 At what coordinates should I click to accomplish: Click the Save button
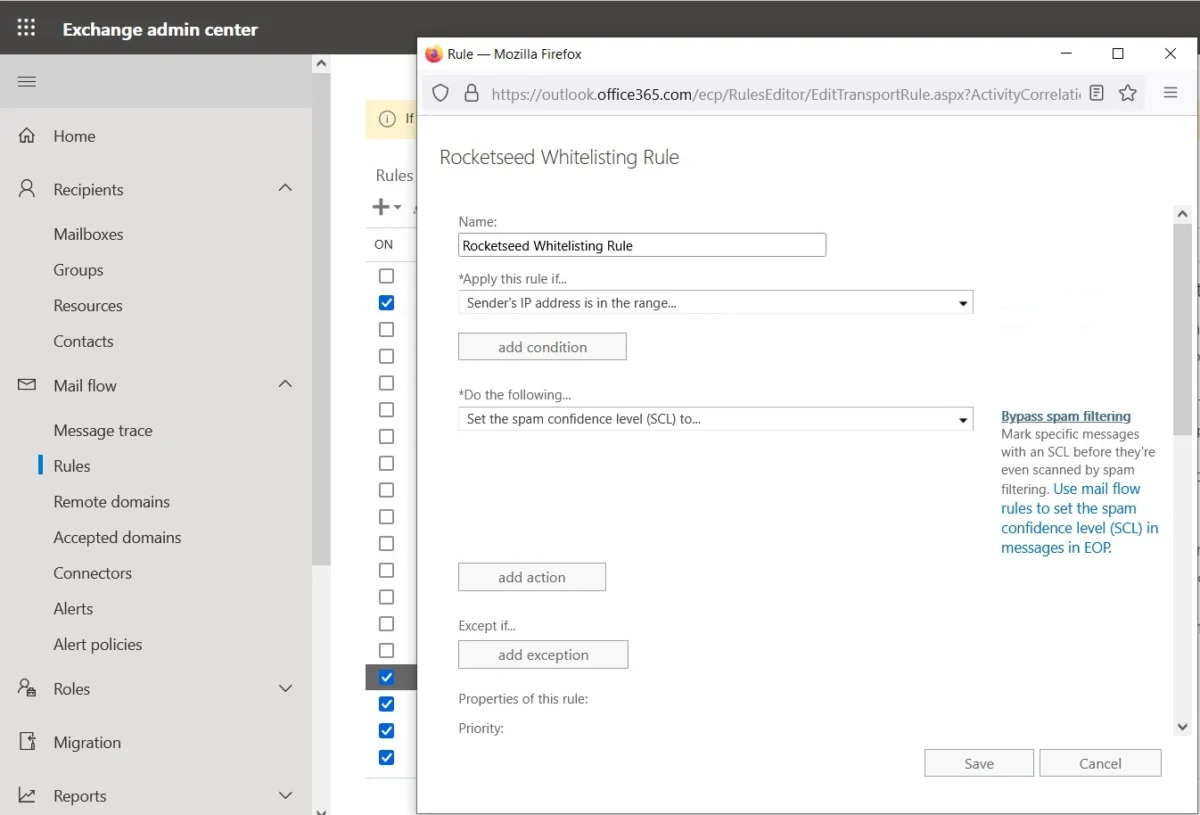978,763
